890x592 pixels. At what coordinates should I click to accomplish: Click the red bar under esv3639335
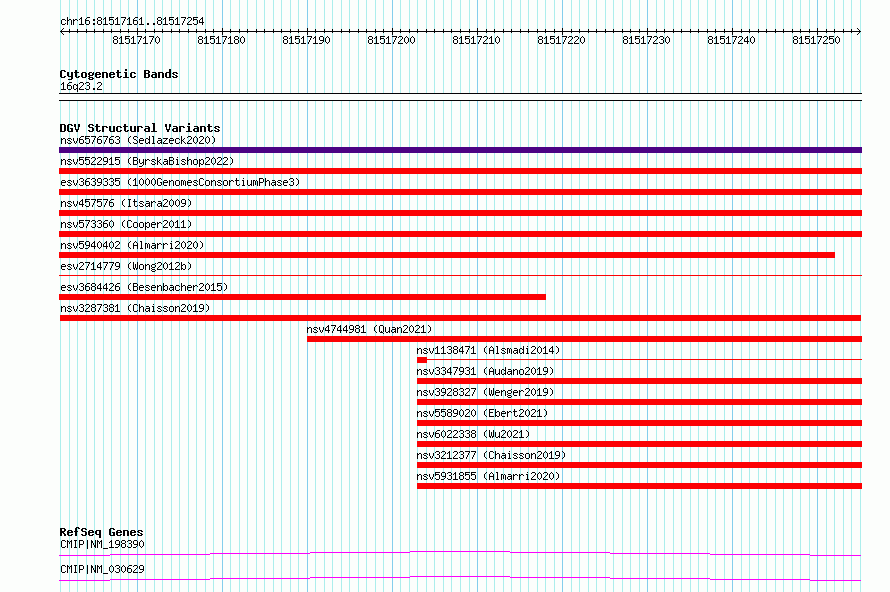pyautogui.click(x=460, y=192)
